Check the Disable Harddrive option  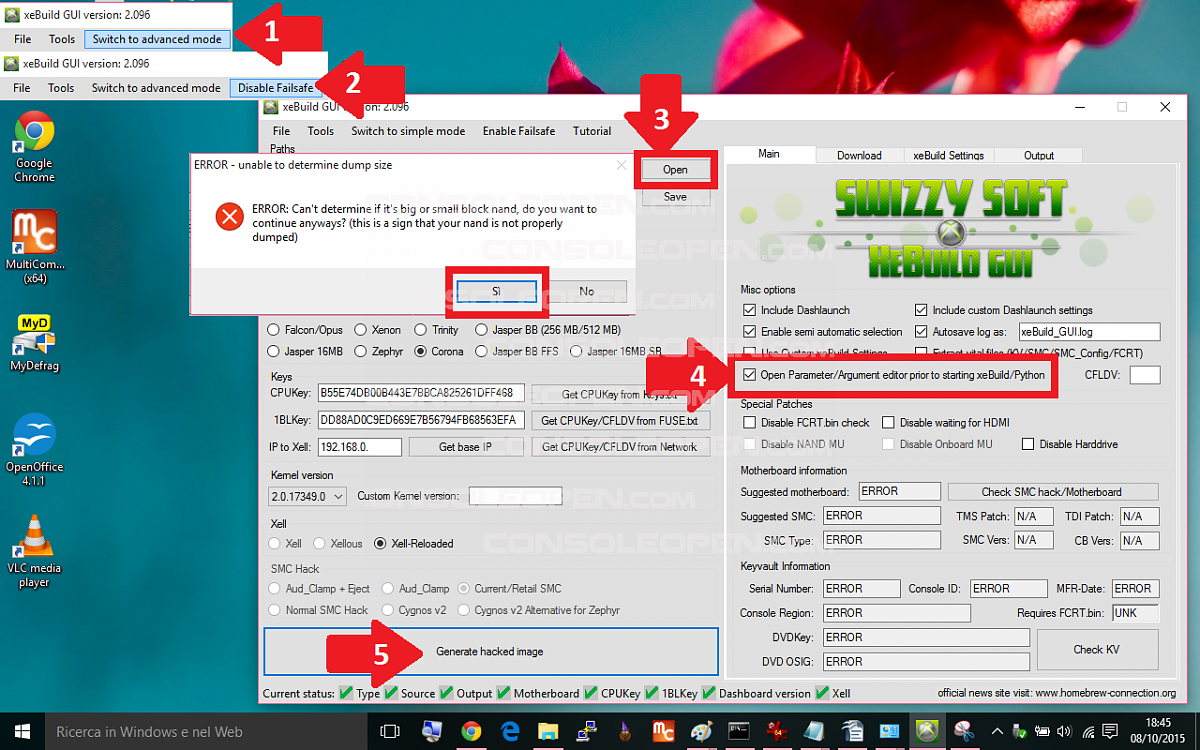(x=1028, y=444)
